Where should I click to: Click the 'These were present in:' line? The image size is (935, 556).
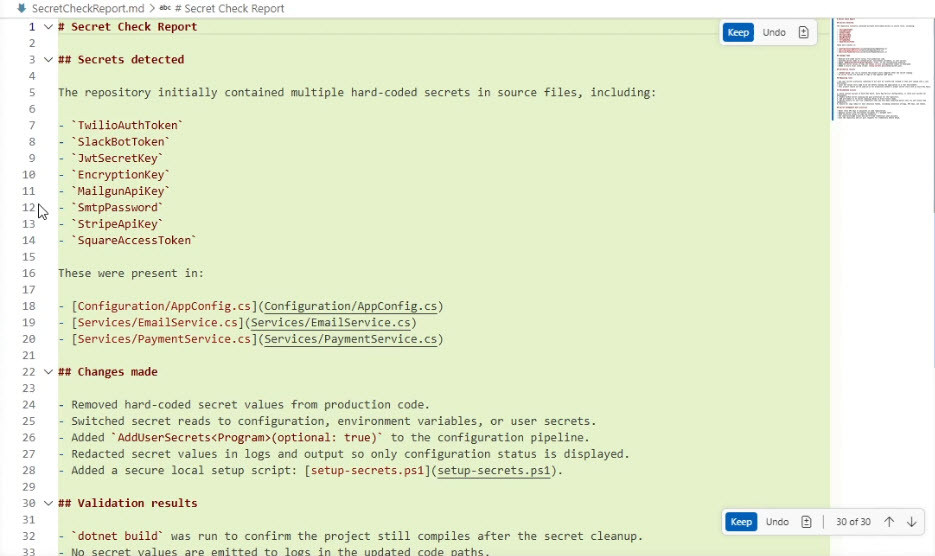point(131,273)
